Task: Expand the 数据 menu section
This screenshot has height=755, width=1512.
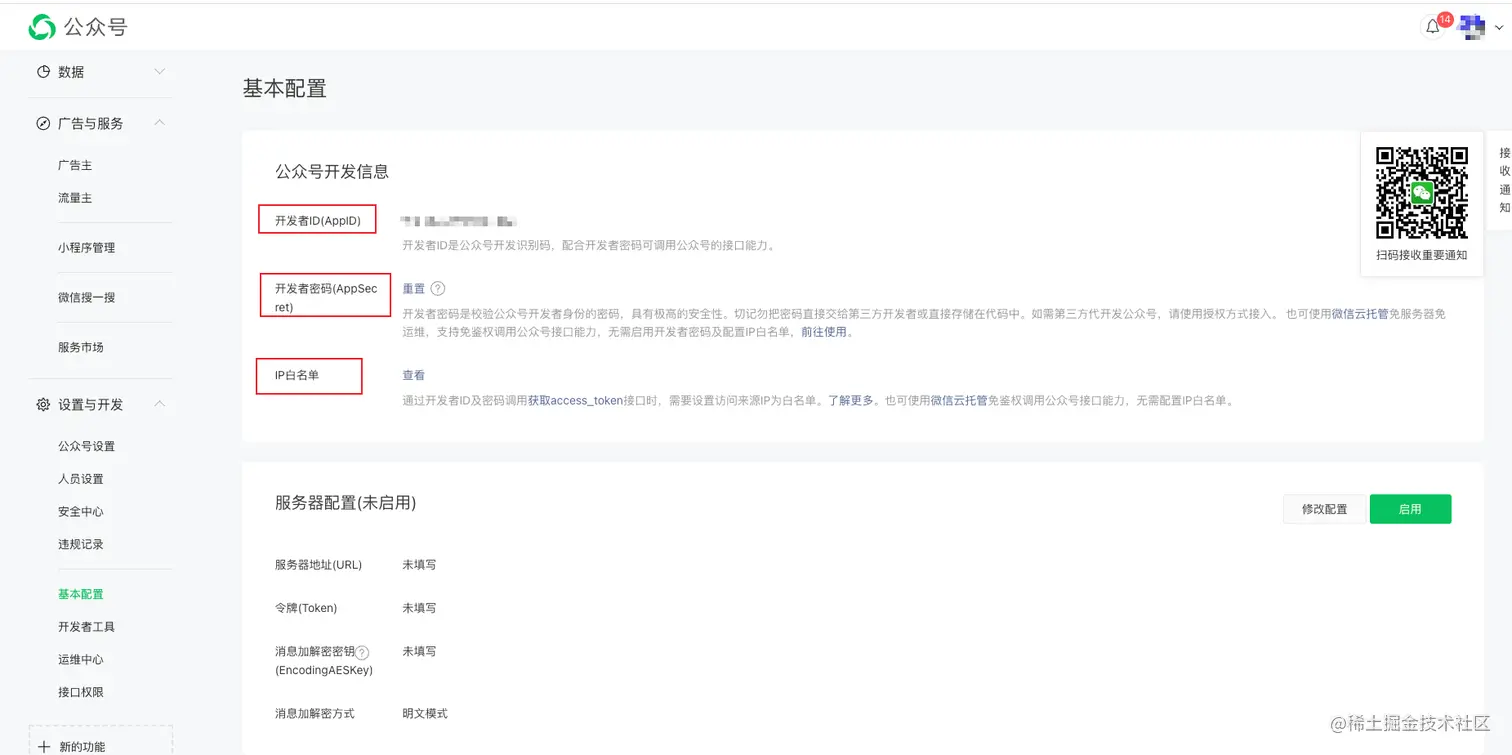Action: 159,72
